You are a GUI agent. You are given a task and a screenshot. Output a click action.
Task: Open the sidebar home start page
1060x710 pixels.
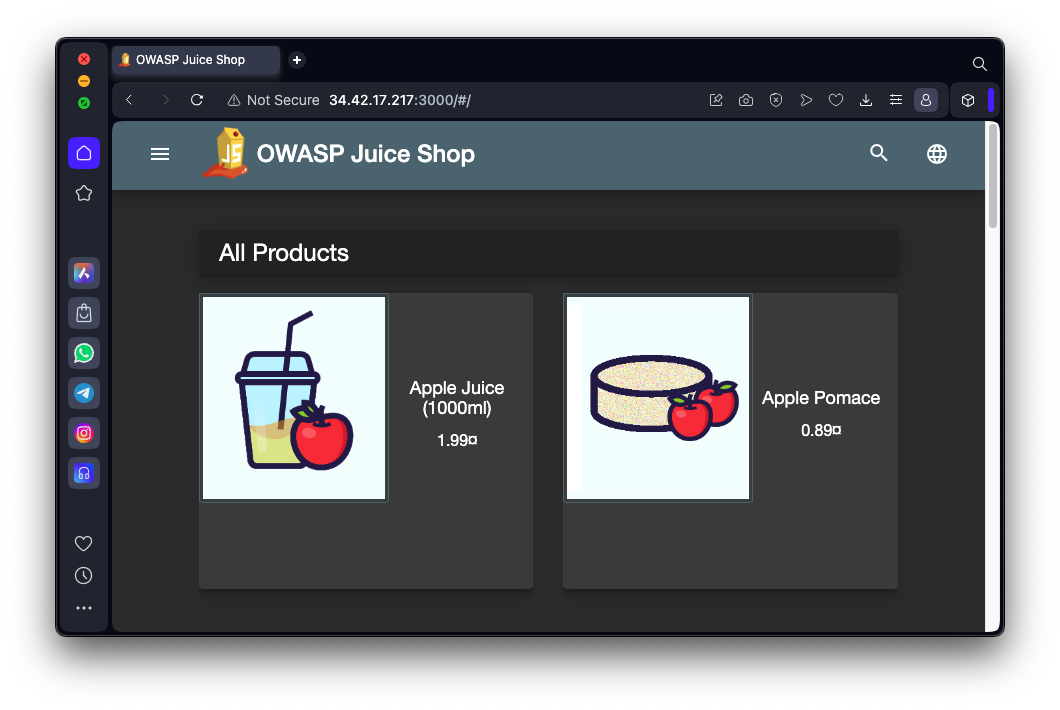tap(84, 153)
